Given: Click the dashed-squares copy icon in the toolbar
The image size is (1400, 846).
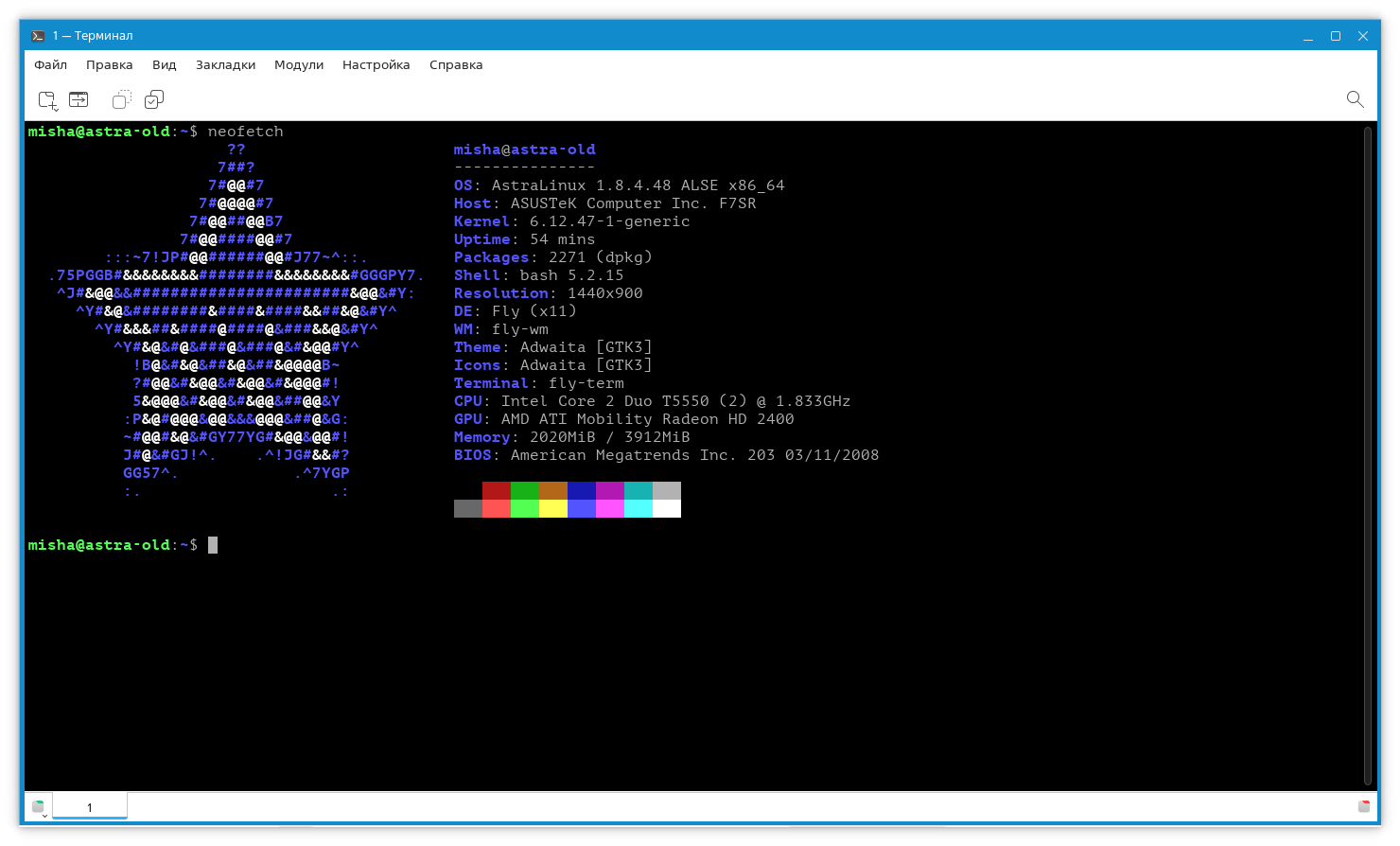Looking at the screenshot, I should pyautogui.click(x=121, y=99).
